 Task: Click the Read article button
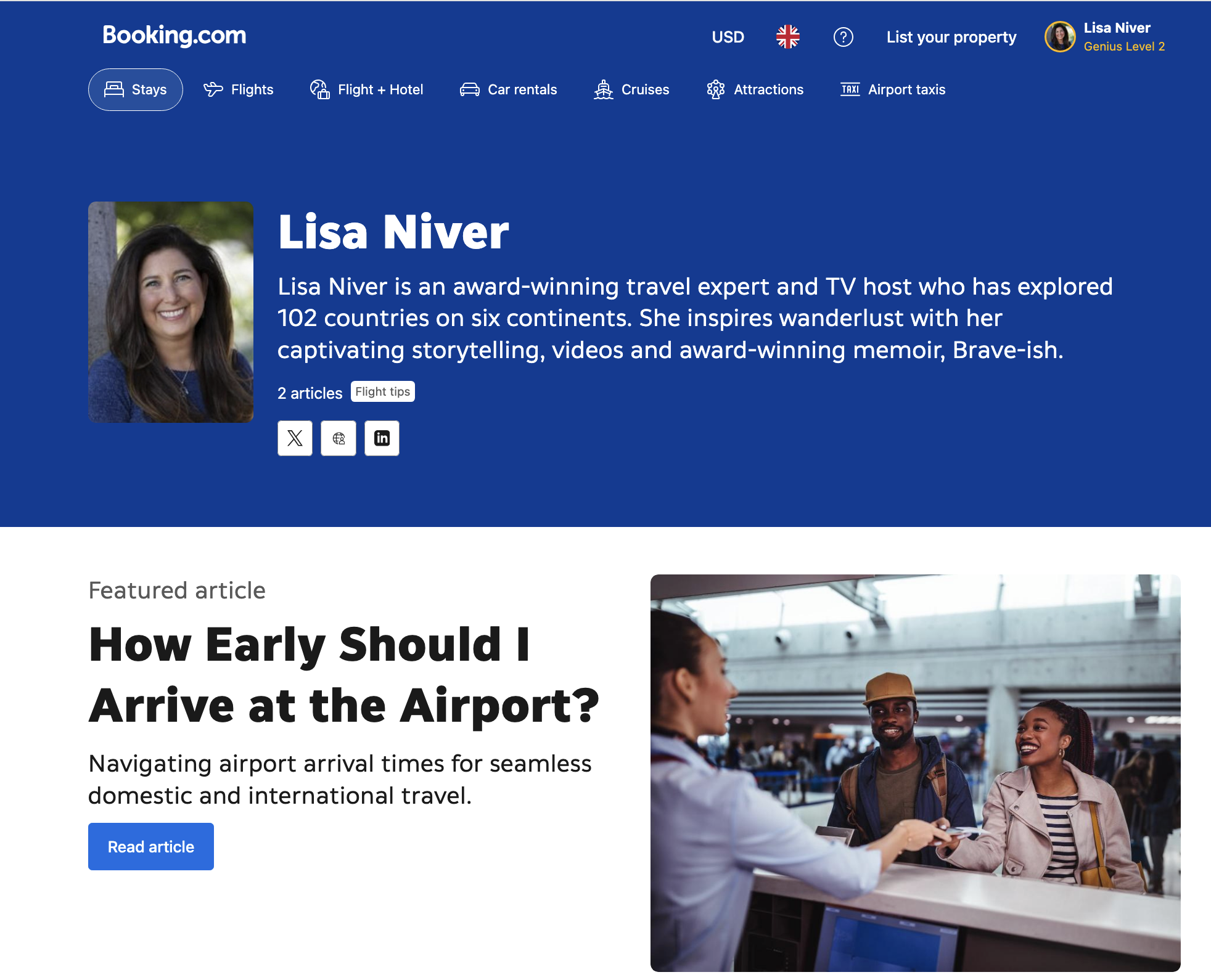point(151,846)
